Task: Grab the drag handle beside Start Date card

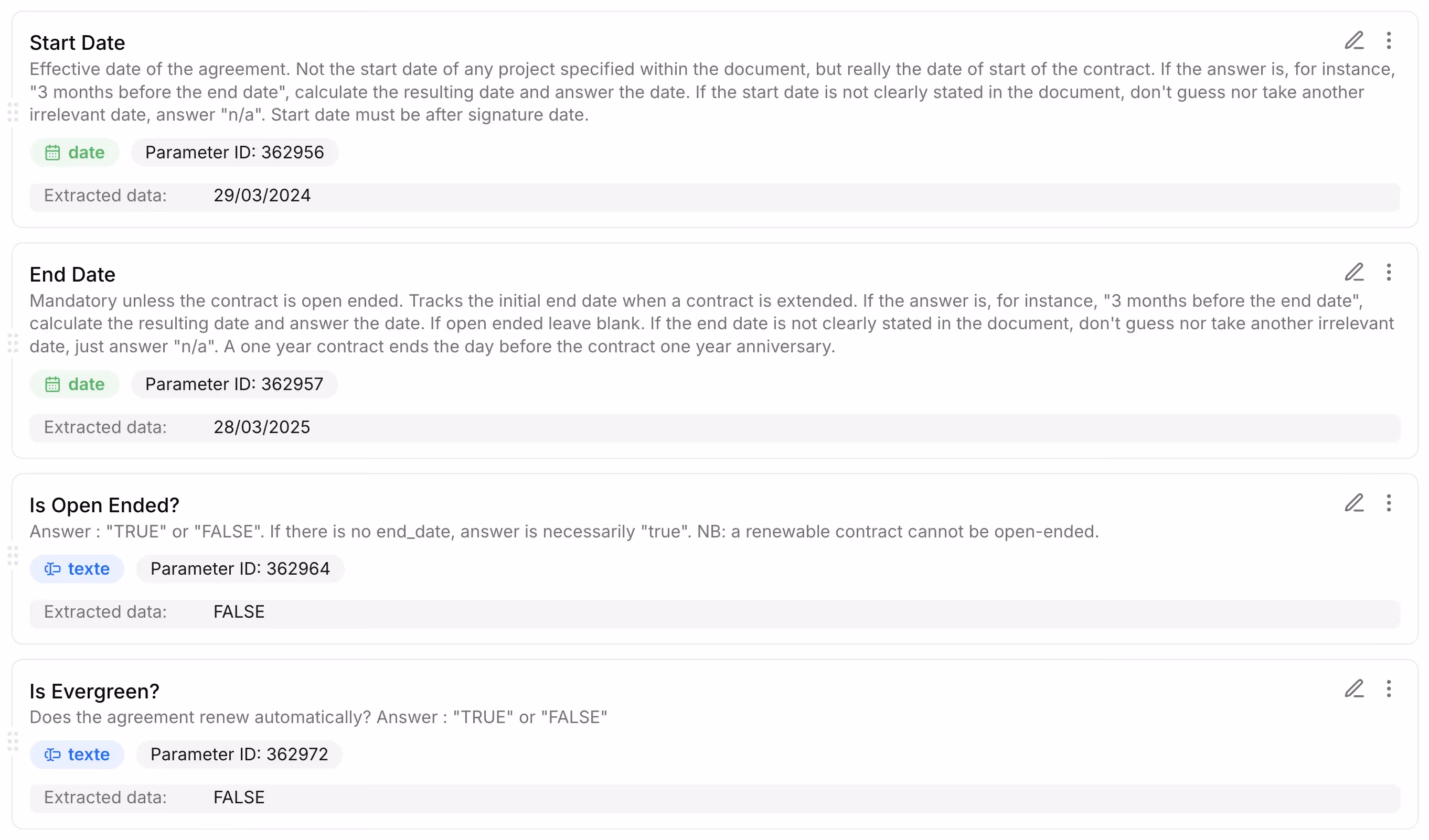Action: coord(13,112)
